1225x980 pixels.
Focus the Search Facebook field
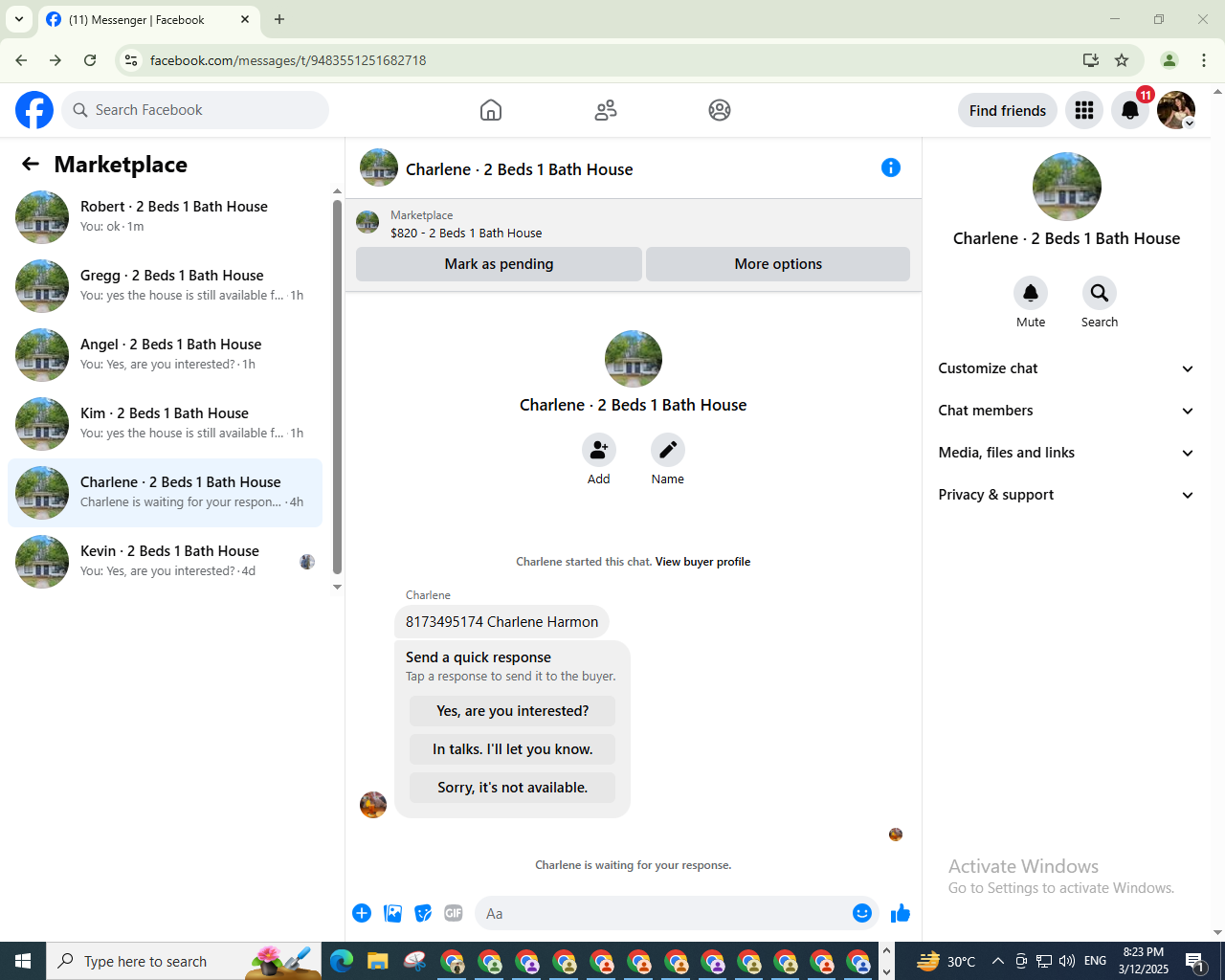(x=195, y=110)
